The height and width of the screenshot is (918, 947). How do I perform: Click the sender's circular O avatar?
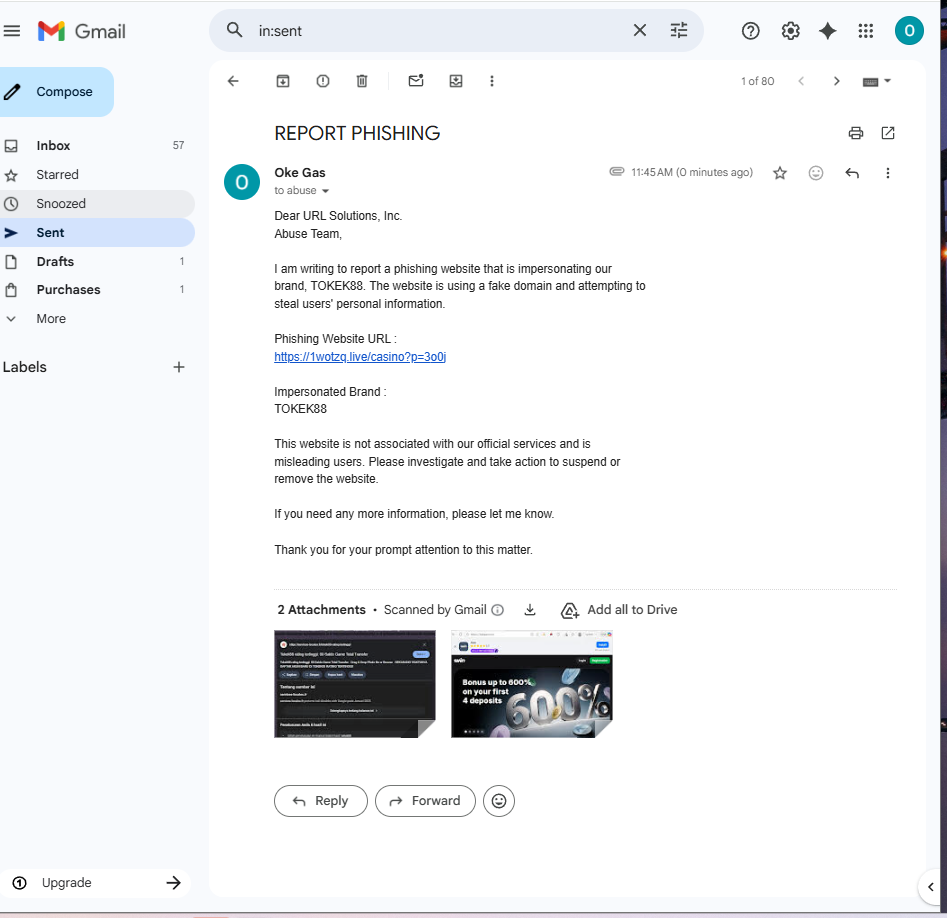point(242,182)
